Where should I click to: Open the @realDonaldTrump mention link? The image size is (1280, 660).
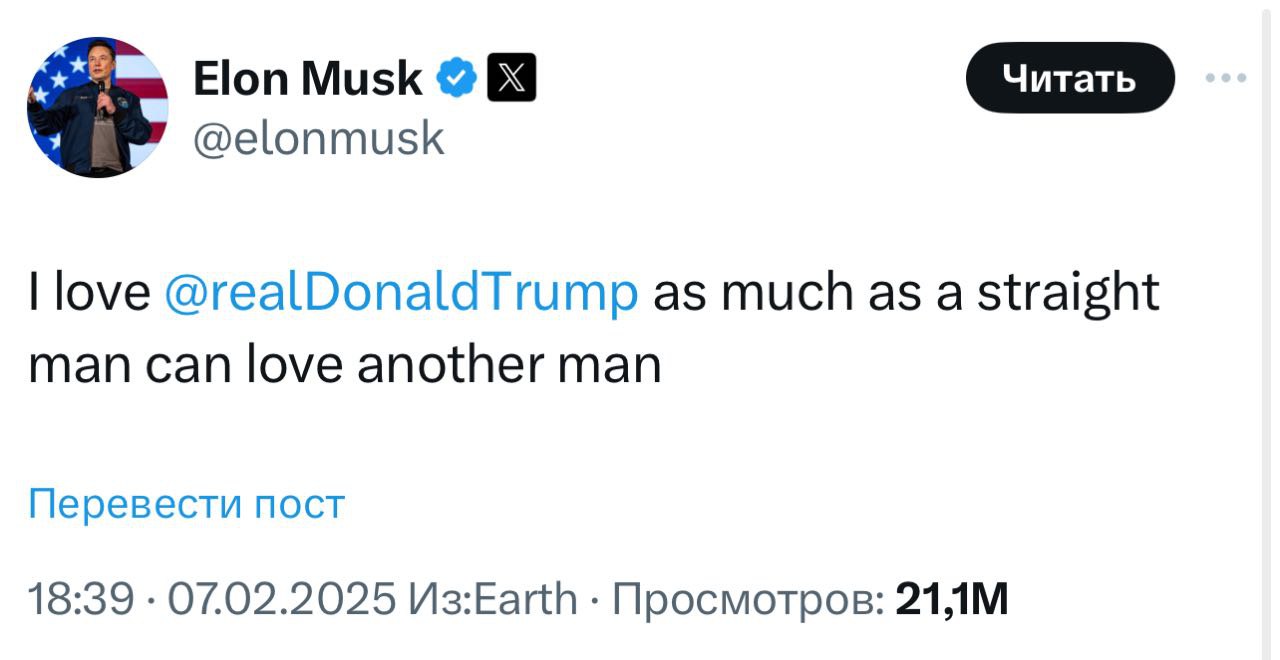click(x=399, y=293)
